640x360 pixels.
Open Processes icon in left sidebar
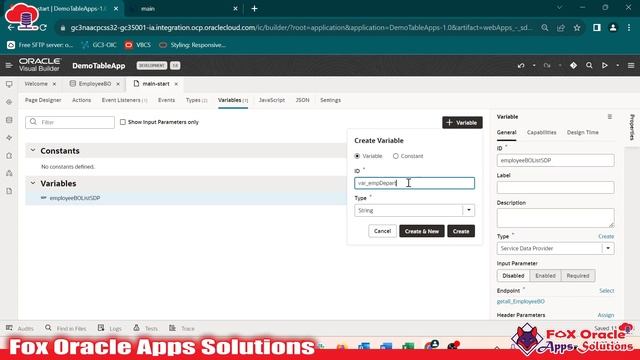click(x=9, y=173)
